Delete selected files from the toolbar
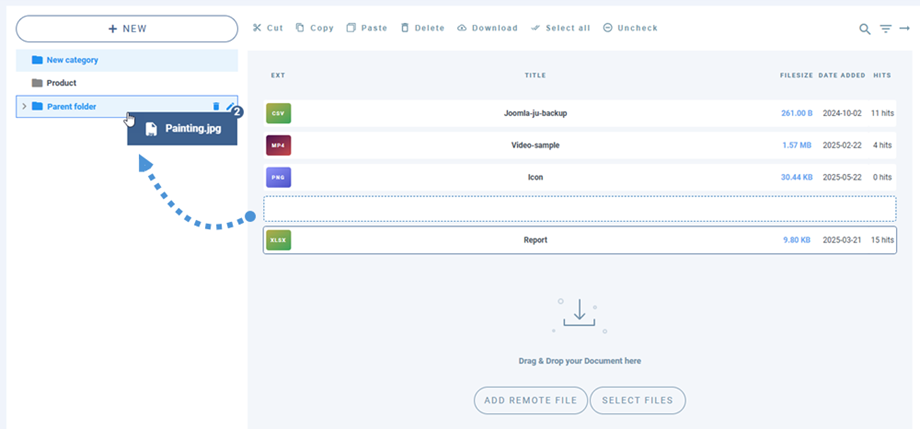 tap(422, 28)
